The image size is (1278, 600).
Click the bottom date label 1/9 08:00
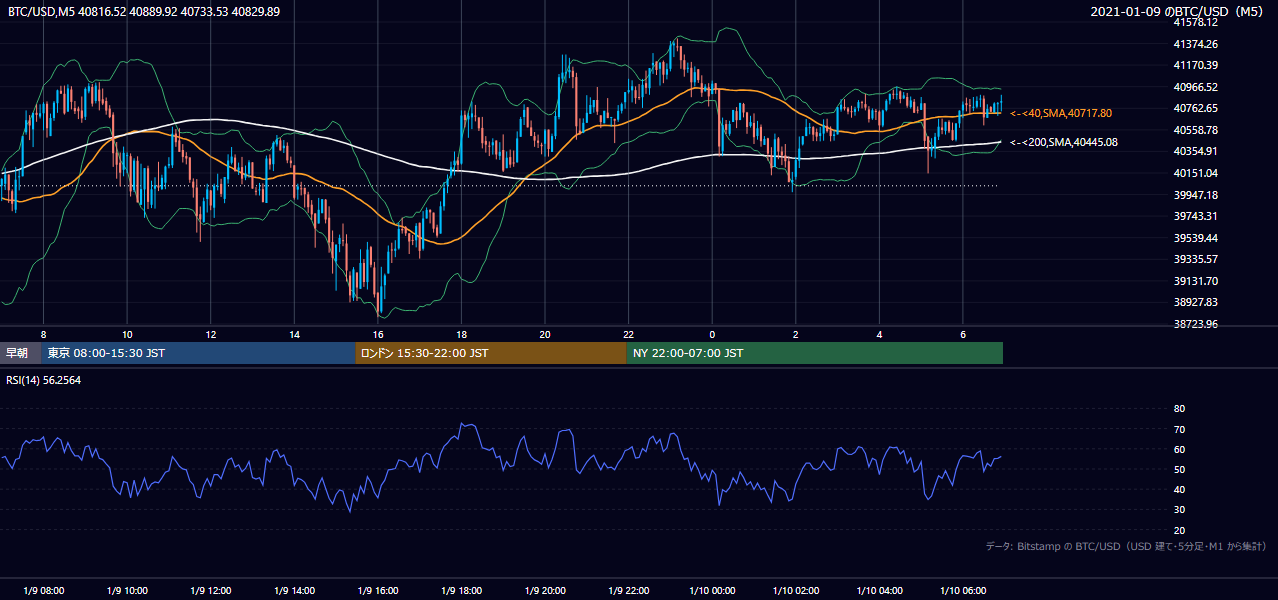(x=43, y=591)
